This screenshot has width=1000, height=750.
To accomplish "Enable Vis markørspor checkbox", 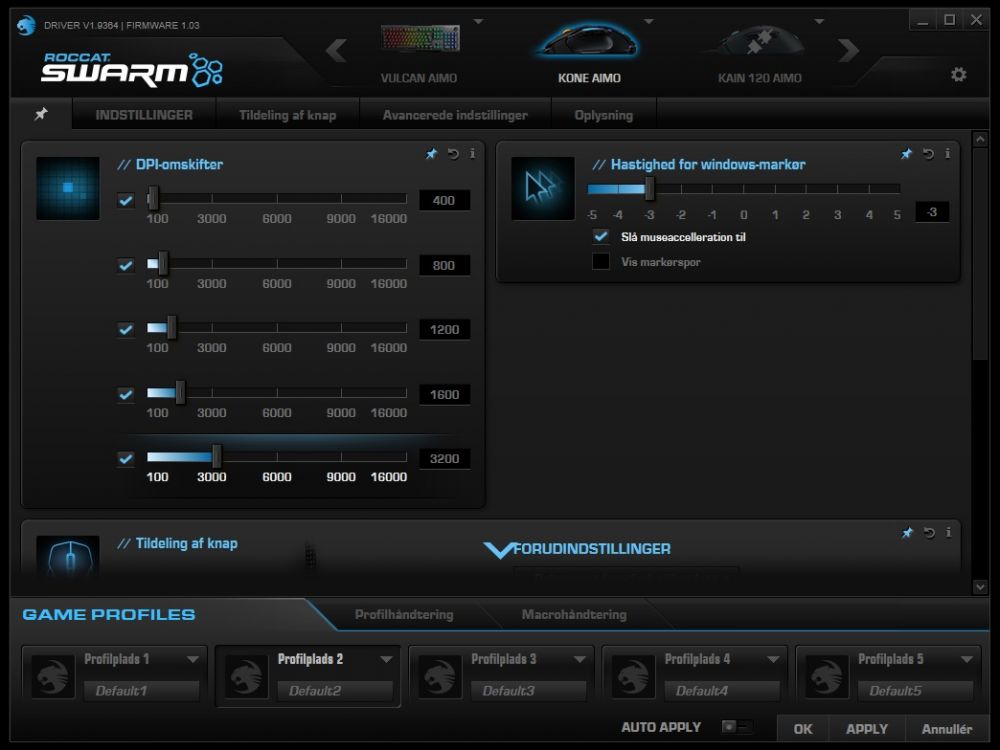I will [x=601, y=261].
